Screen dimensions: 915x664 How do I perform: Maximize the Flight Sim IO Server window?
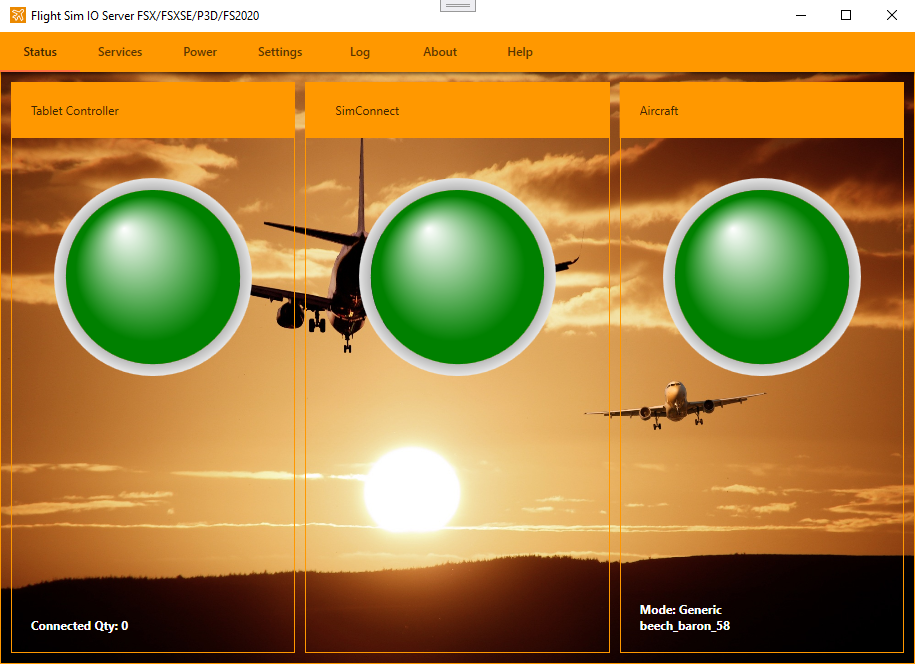(x=846, y=15)
